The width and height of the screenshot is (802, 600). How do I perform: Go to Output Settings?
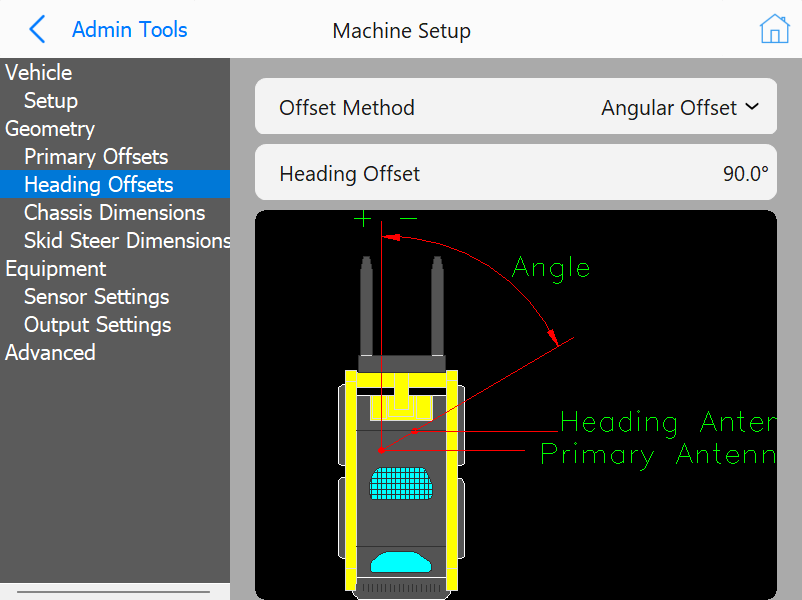click(x=97, y=325)
